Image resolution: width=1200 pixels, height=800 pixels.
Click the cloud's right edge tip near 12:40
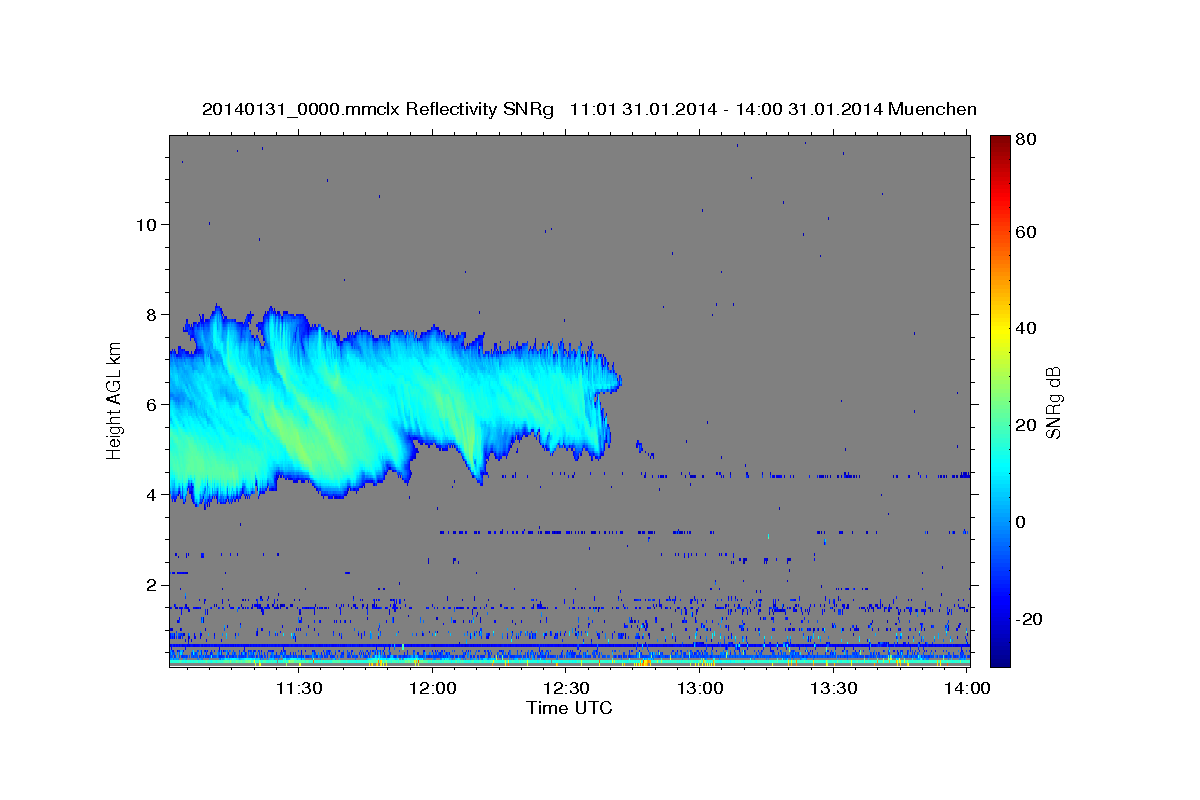pos(617,382)
